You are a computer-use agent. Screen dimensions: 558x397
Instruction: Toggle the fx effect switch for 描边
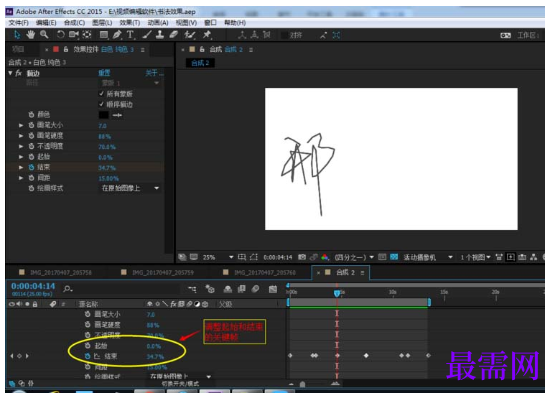click(x=19, y=73)
